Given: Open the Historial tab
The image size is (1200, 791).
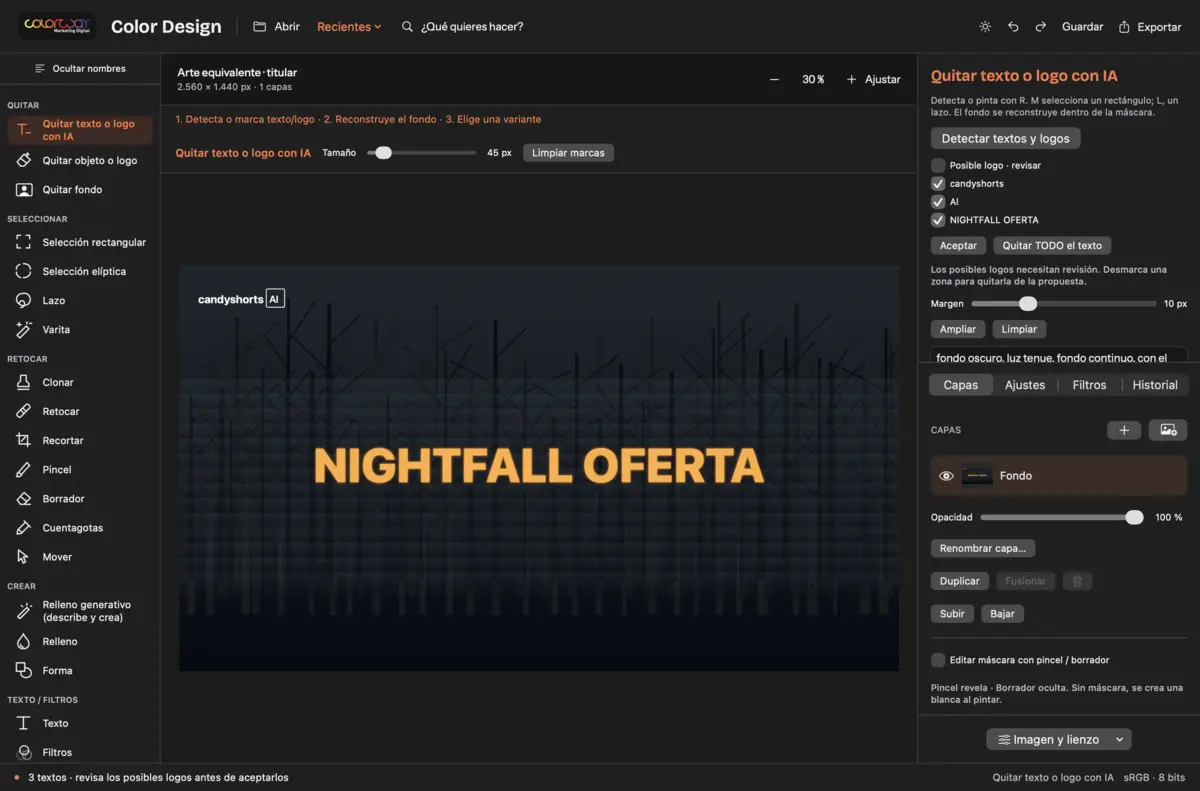Looking at the screenshot, I should point(1155,385).
